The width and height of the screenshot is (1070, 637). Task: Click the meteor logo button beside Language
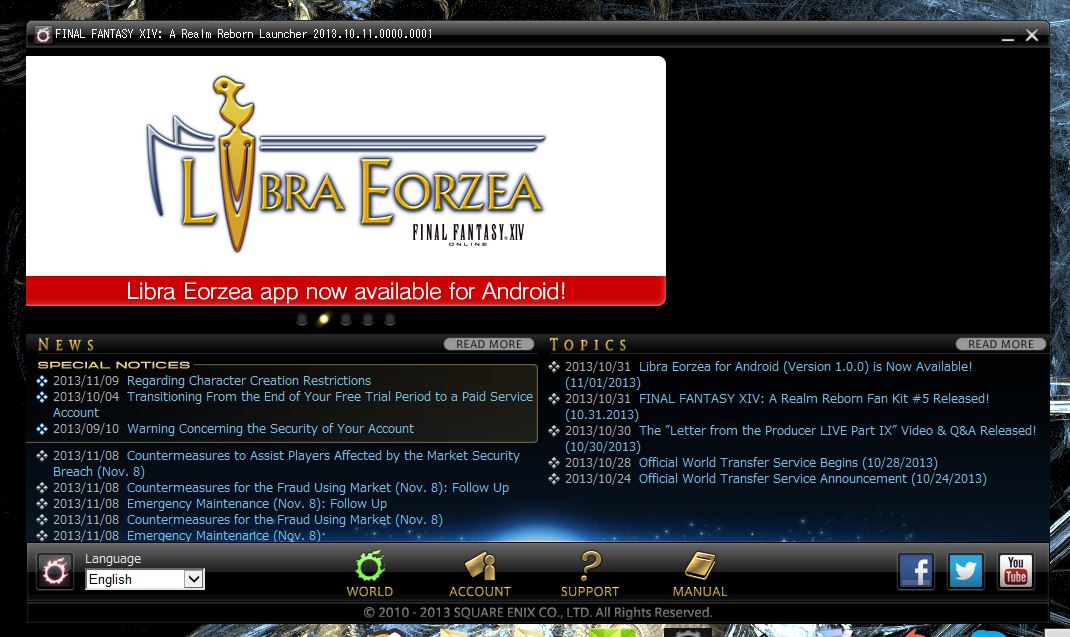point(55,571)
